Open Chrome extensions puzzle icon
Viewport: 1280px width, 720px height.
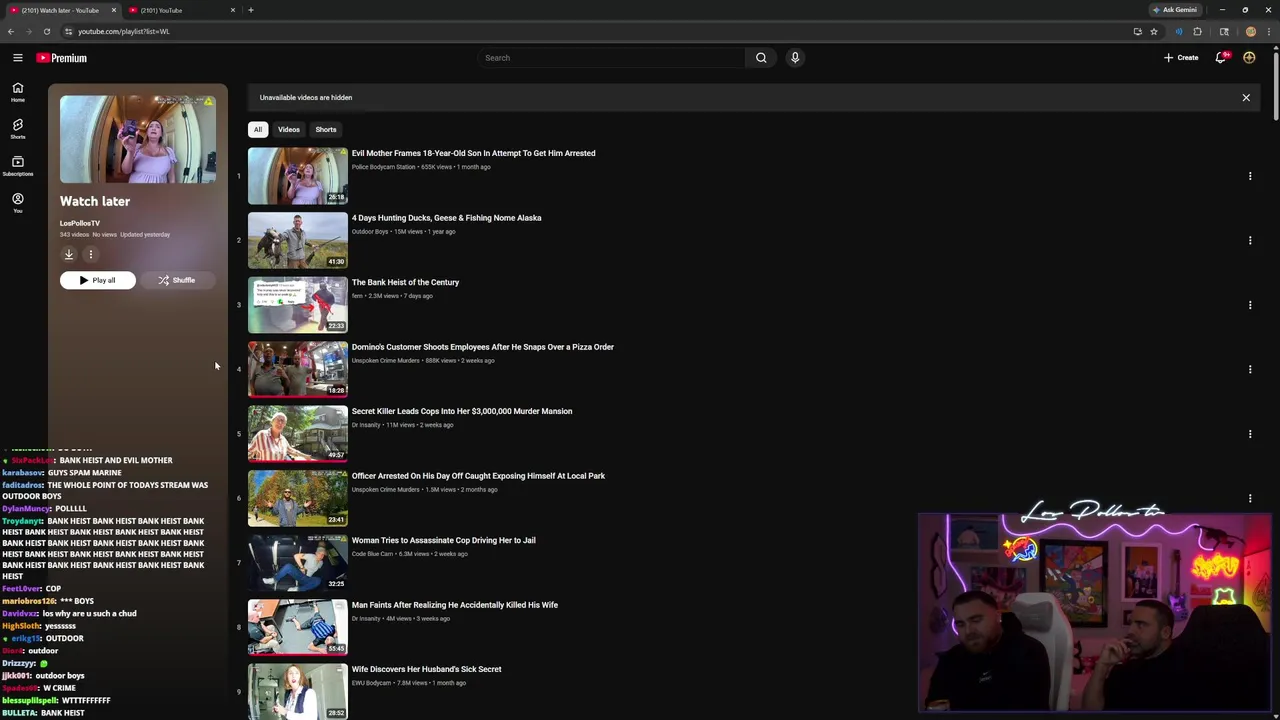coord(1197,31)
